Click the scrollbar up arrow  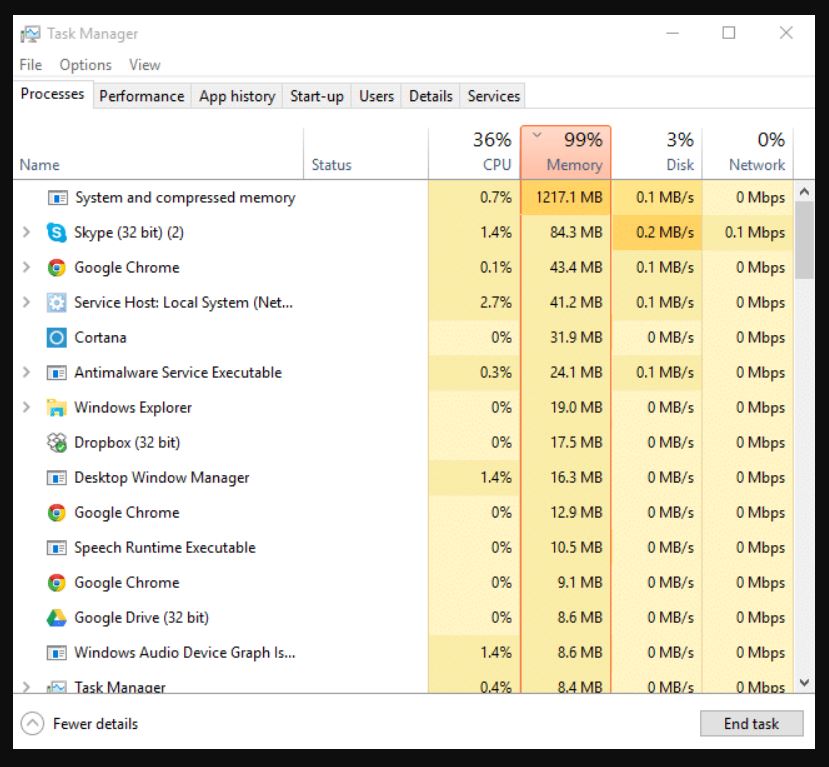click(804, 191)
